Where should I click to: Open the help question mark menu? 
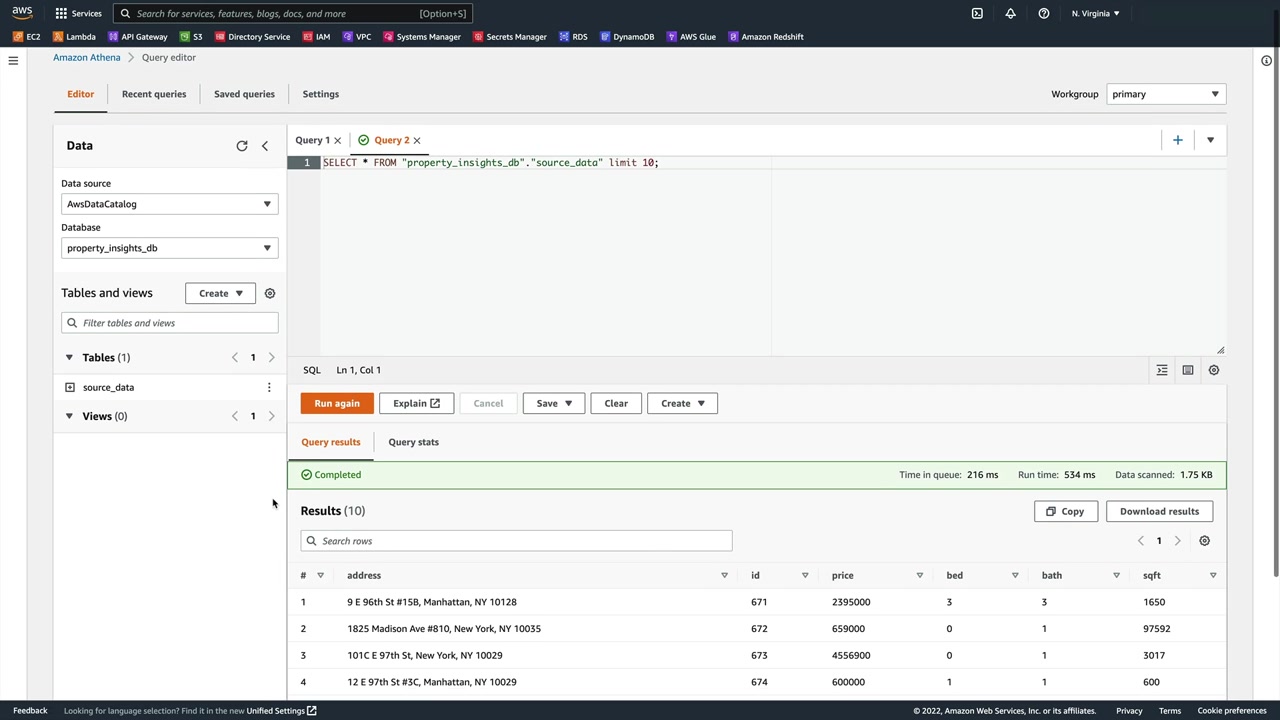tap(1043, 13)
